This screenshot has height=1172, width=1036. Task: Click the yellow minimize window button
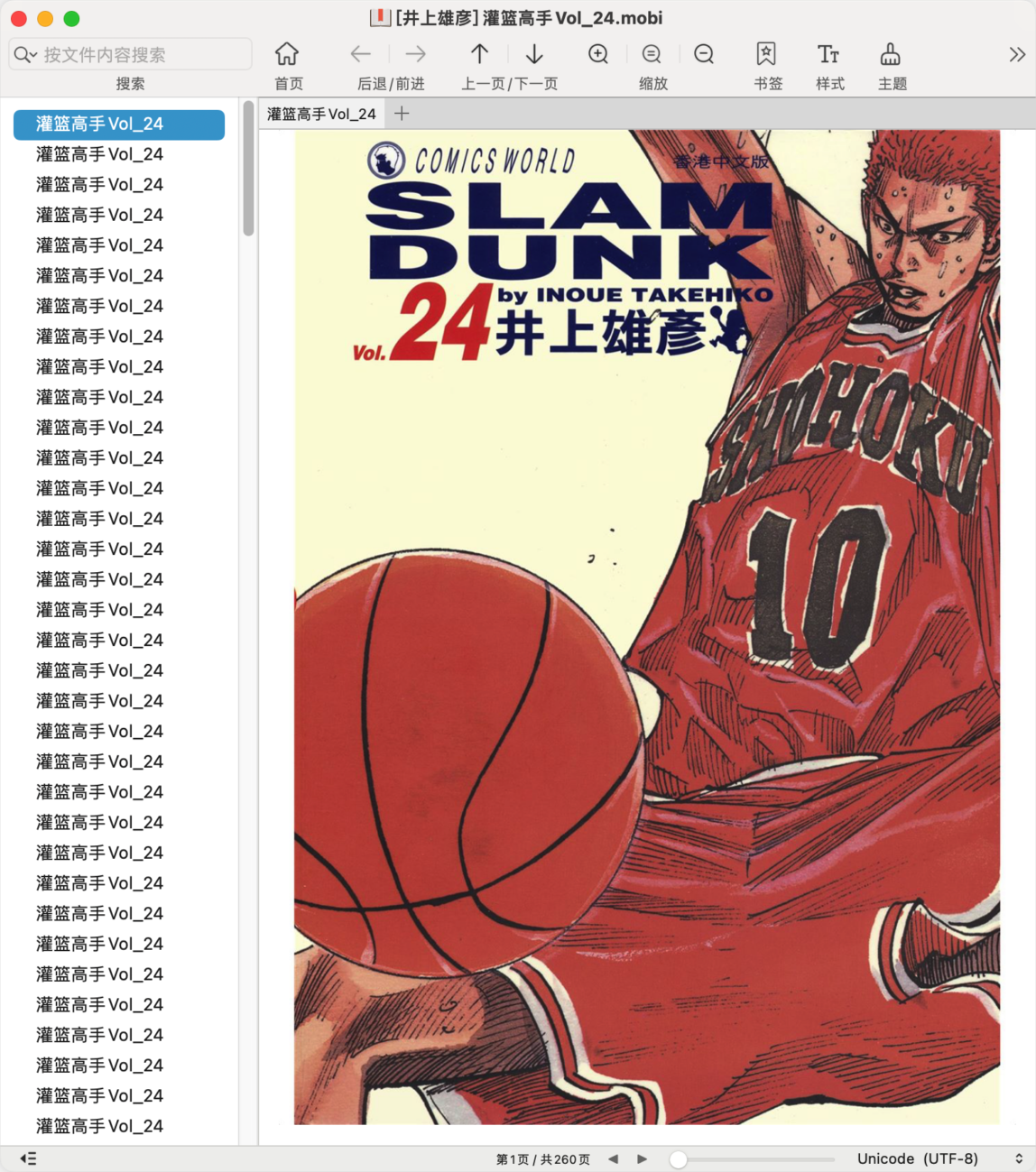pyautogui.click(x=45, y=18)
